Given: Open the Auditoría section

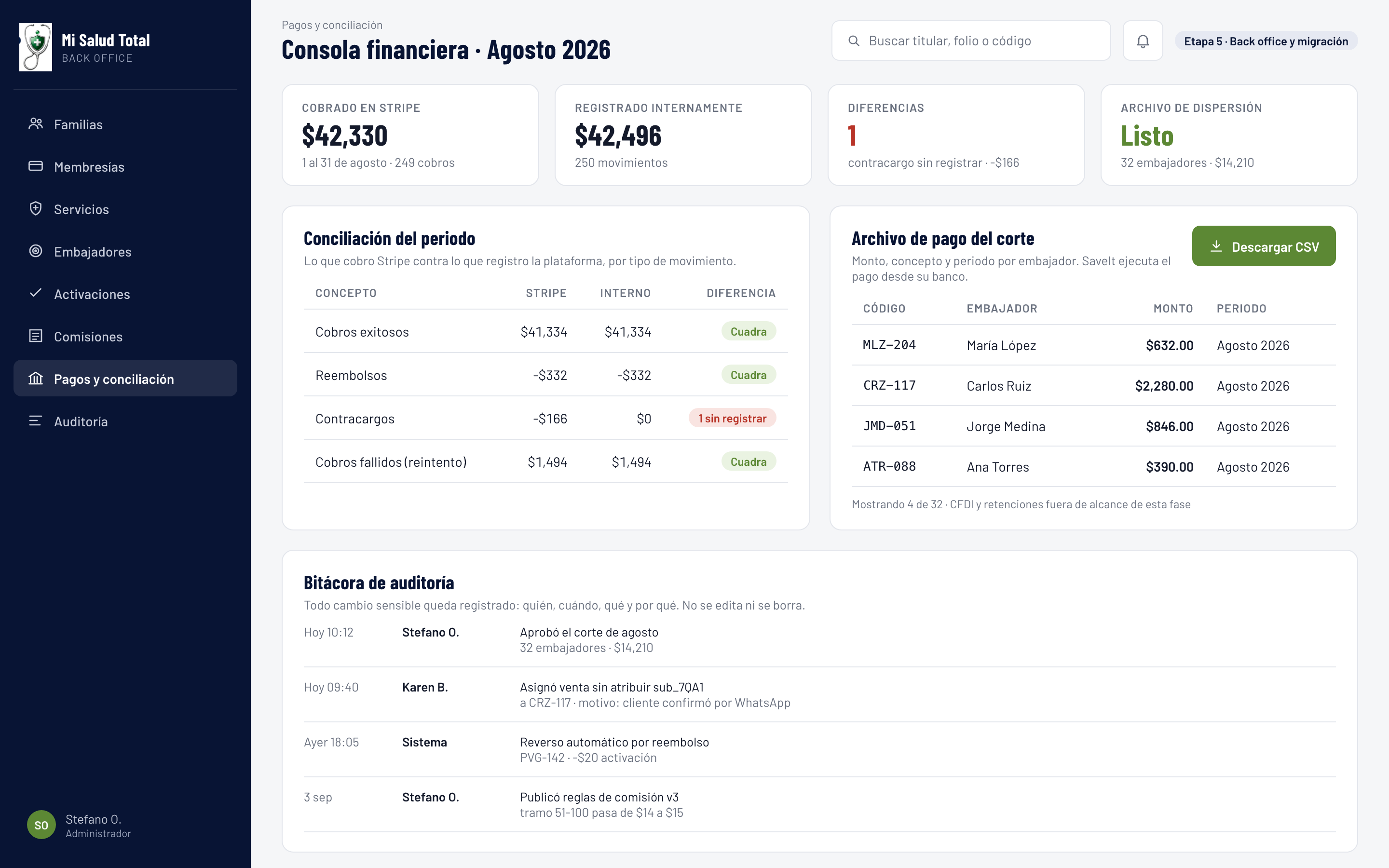Looking at the screenshot, I should click(x=125, y=421).
